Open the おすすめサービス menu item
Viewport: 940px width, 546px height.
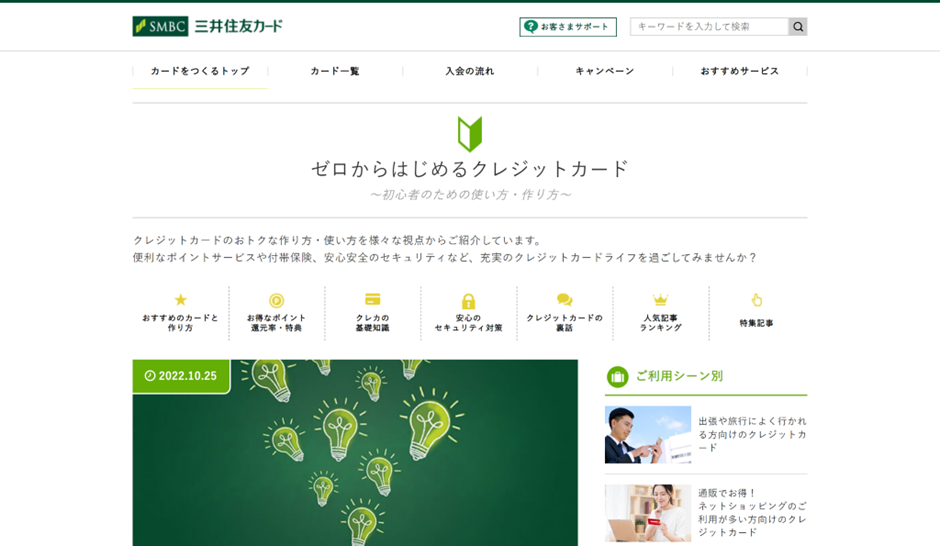click(x=739, y=71)
